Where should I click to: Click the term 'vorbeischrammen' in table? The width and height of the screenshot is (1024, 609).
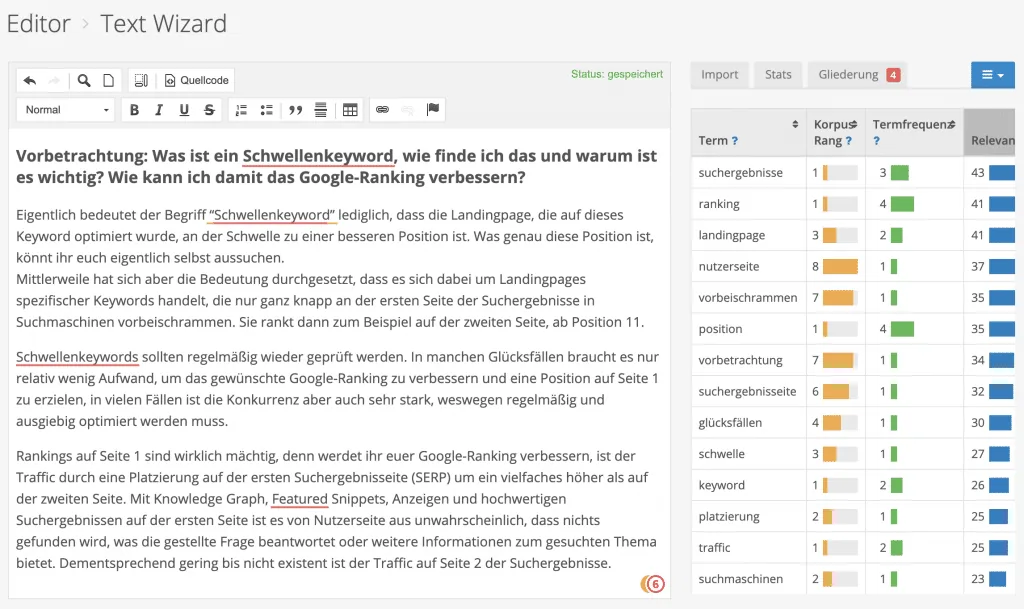click(748, 298)
